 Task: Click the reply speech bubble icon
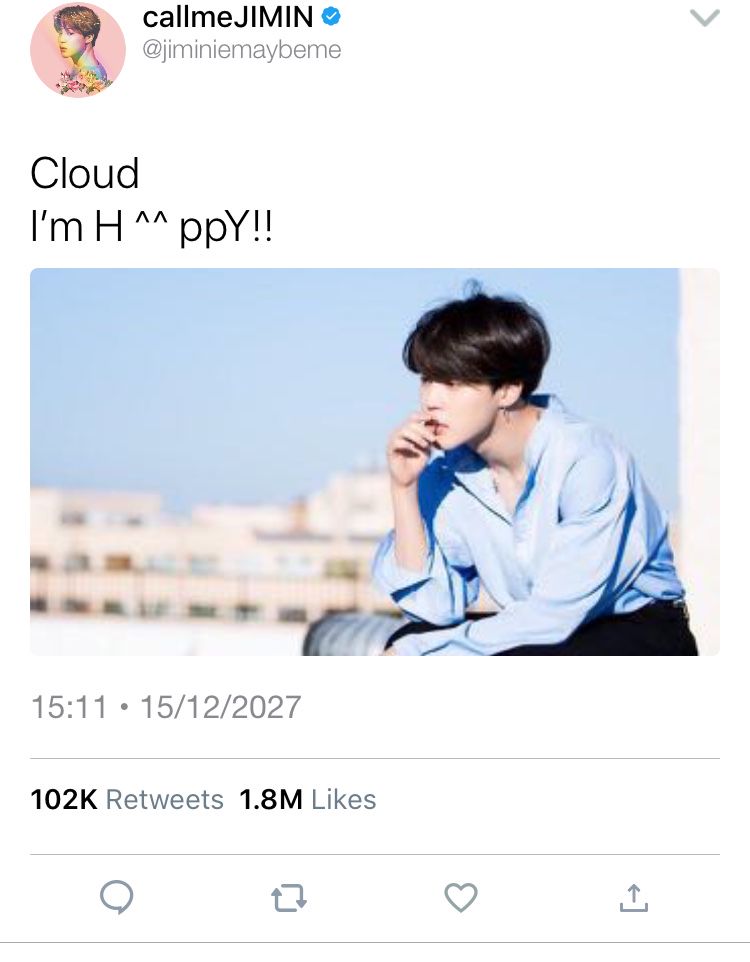click(117, 898)
